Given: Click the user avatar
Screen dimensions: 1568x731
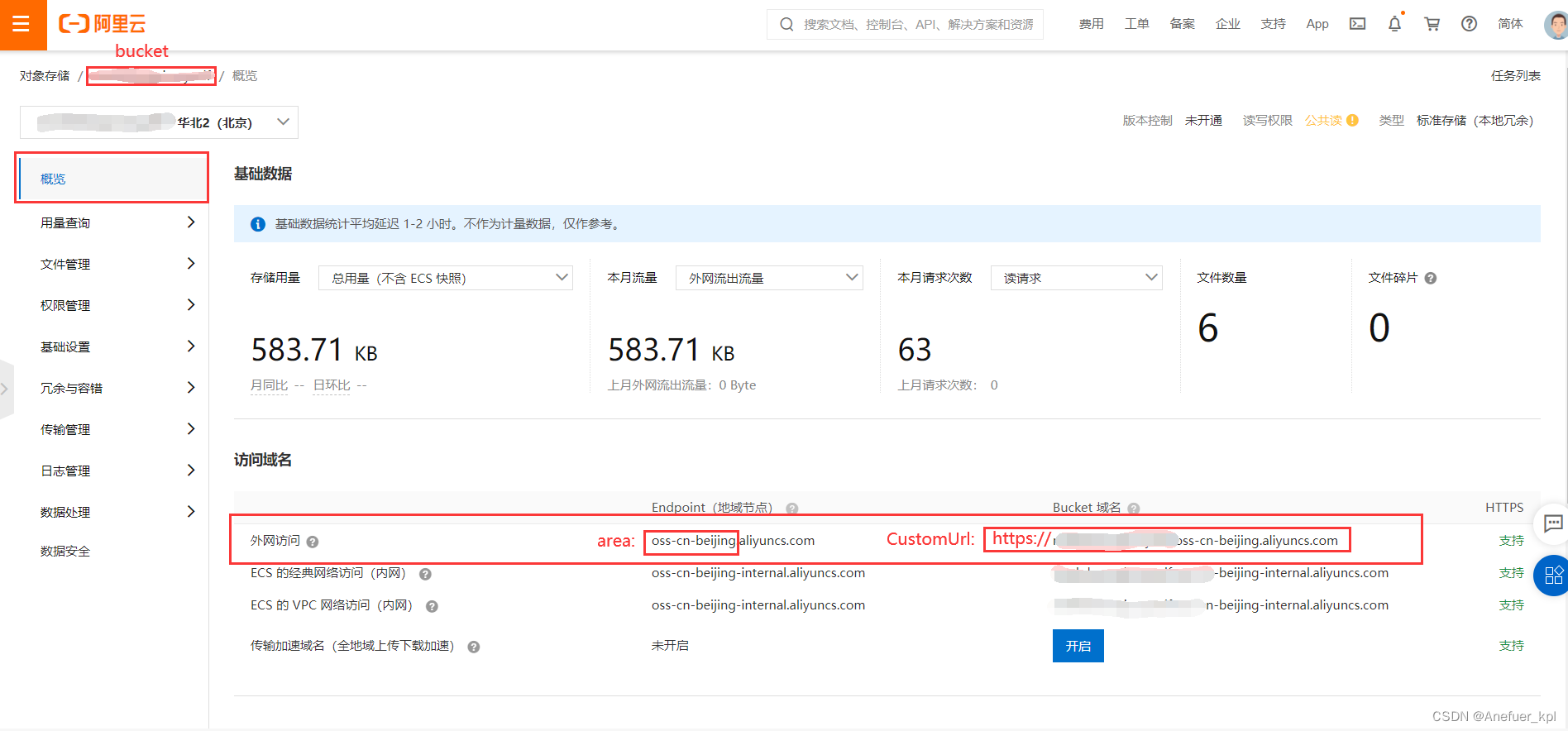Looking at the screenshot, I should point(1556,25).
